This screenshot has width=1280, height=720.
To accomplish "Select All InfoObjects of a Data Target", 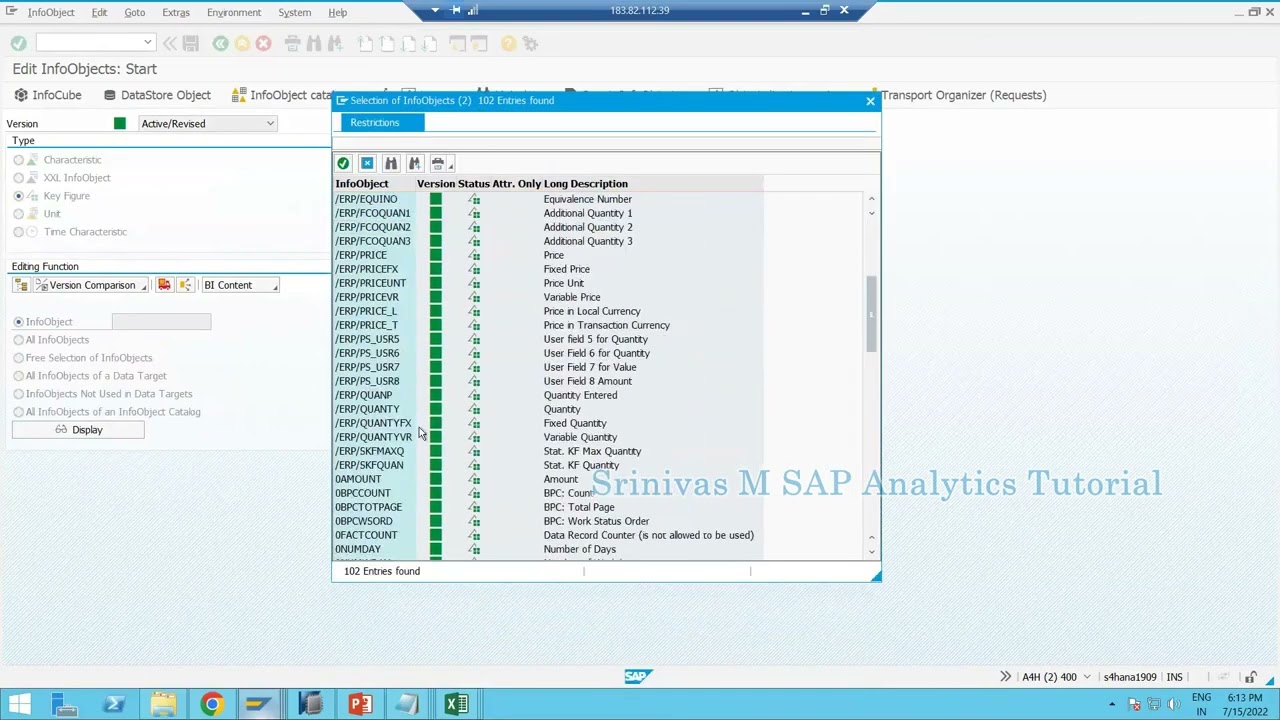I will [x=19, y=376].
